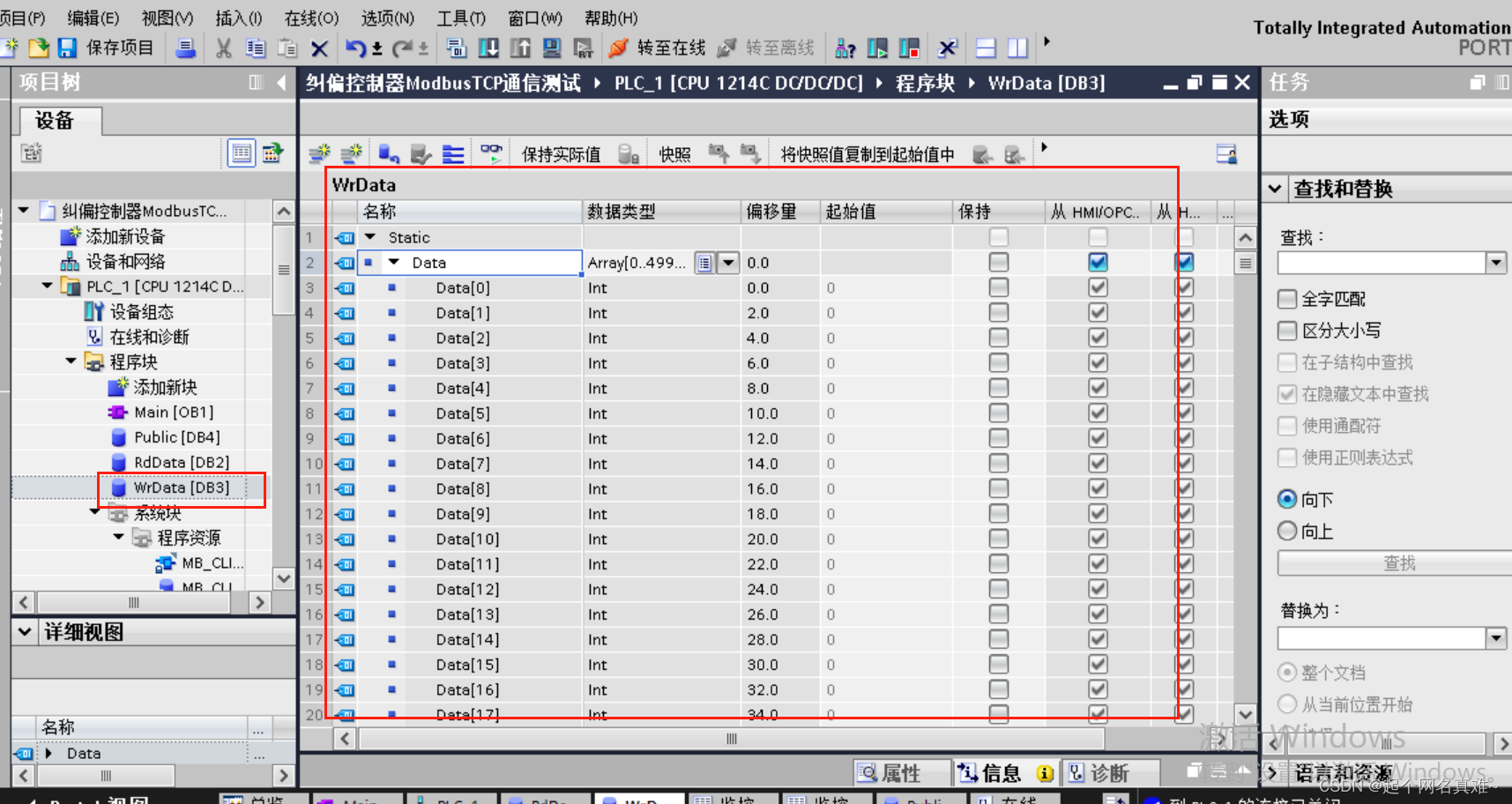Click the insert row icon in DB toolbar
1512x804 pixels.
click(319, 154)
